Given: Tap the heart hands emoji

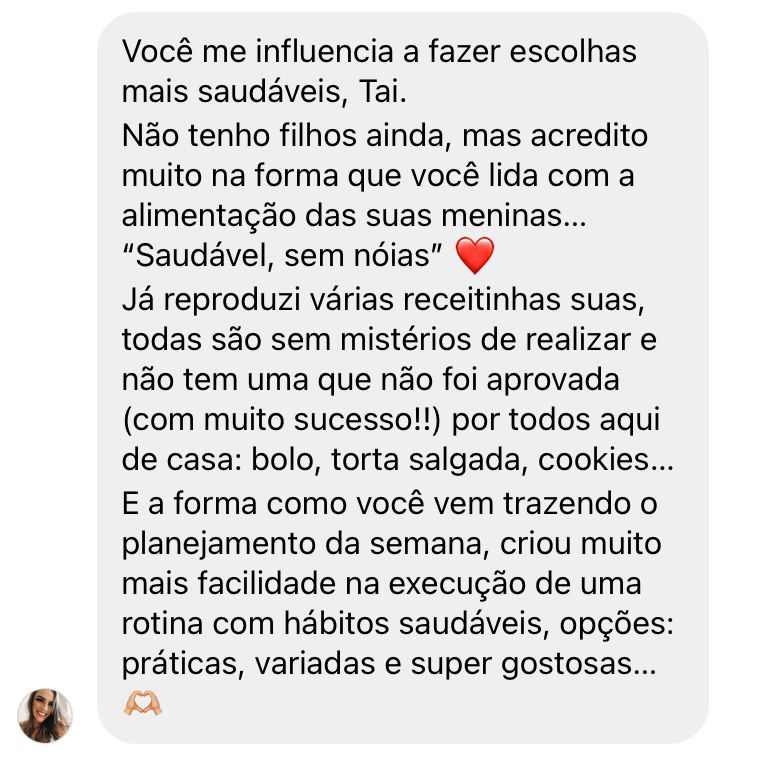Looking at the screenshot, I should tap(143, 703).
